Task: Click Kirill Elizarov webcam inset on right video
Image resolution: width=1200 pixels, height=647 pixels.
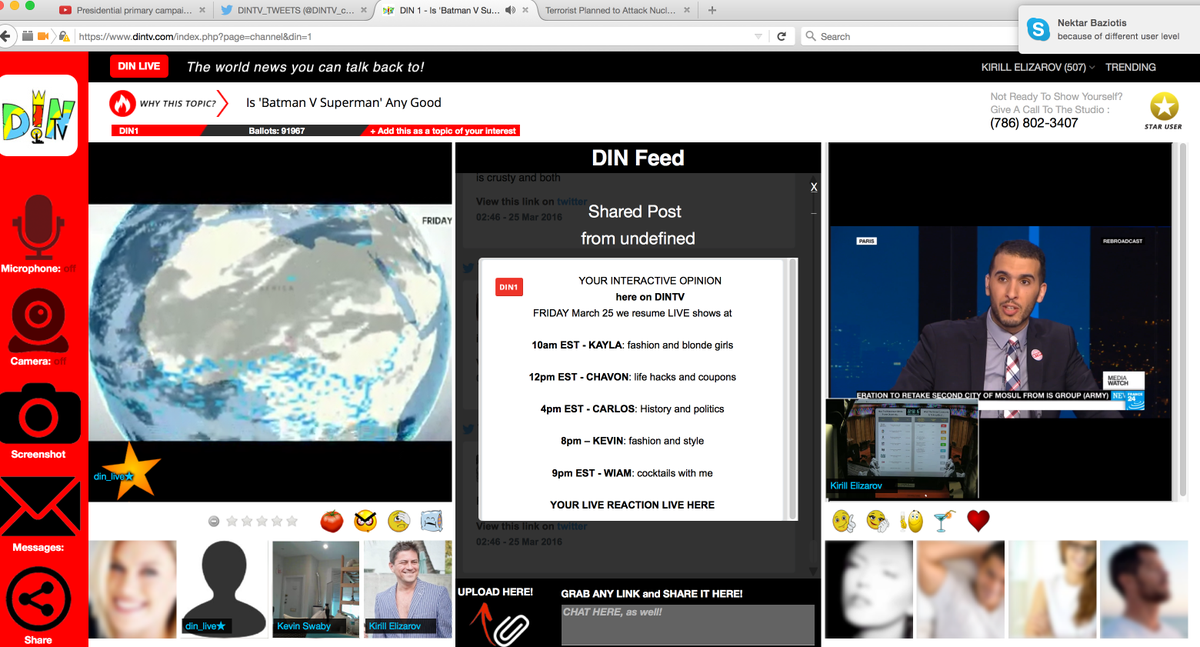Action: coord(901,446)
